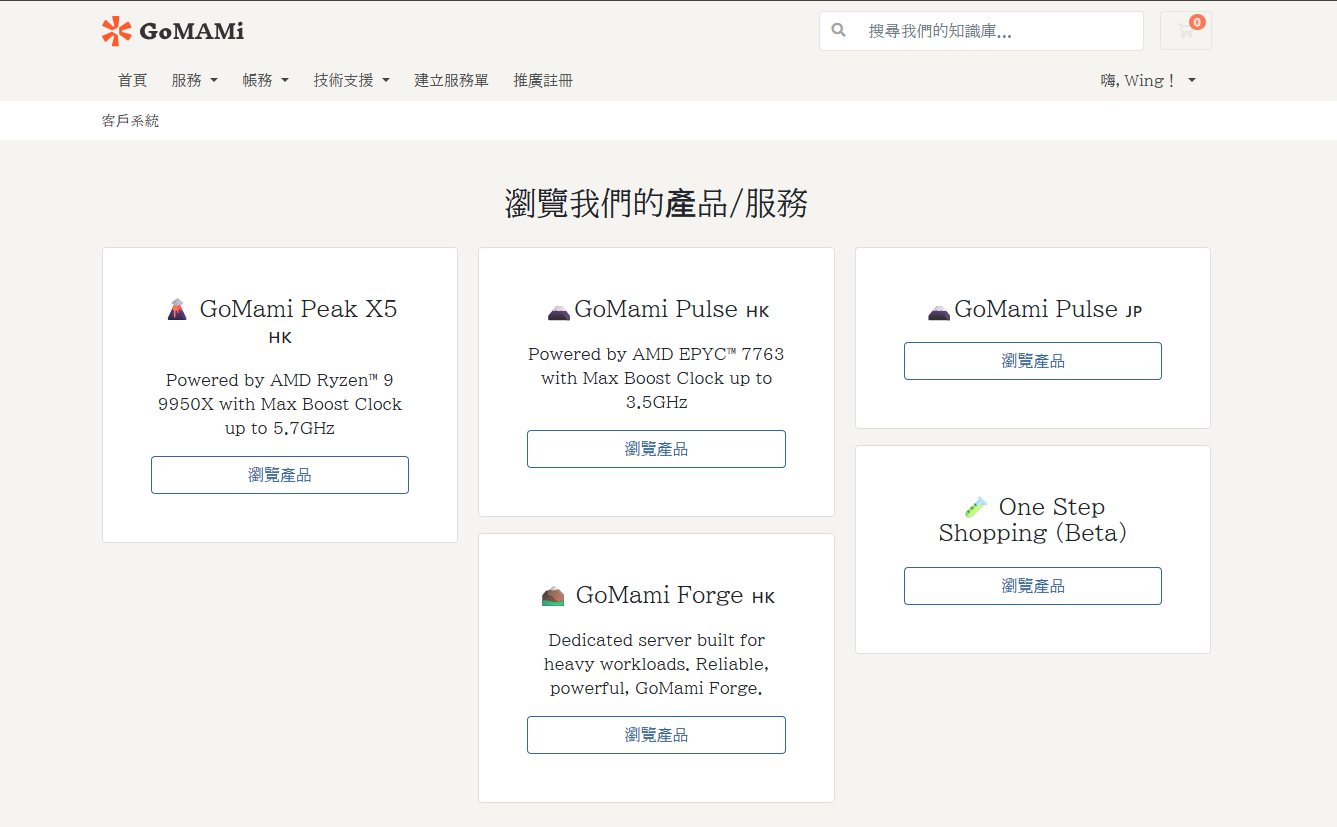Browse products under One Step Shopping (Beta)
The image size is (1337, 827).
click(x=1032, y=586)
